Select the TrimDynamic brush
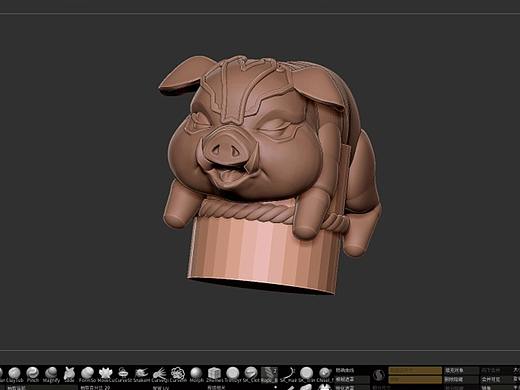The height and width of the screenshot is (390, 520). [x=232, y=374]
